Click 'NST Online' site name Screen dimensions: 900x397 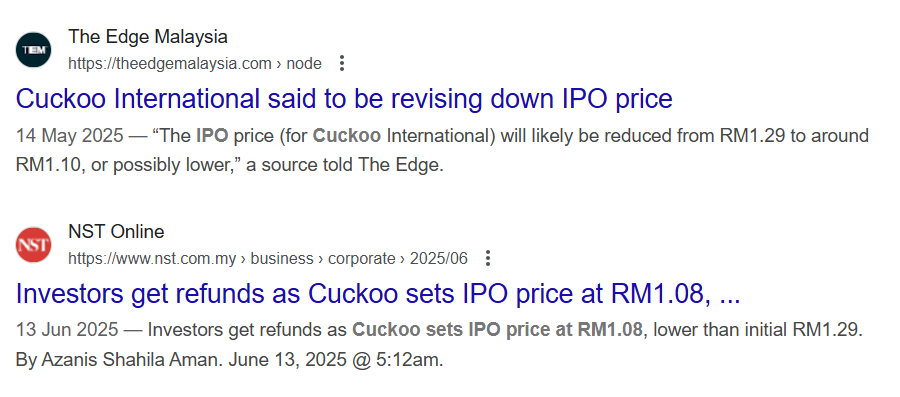click(x=116, y=232)
